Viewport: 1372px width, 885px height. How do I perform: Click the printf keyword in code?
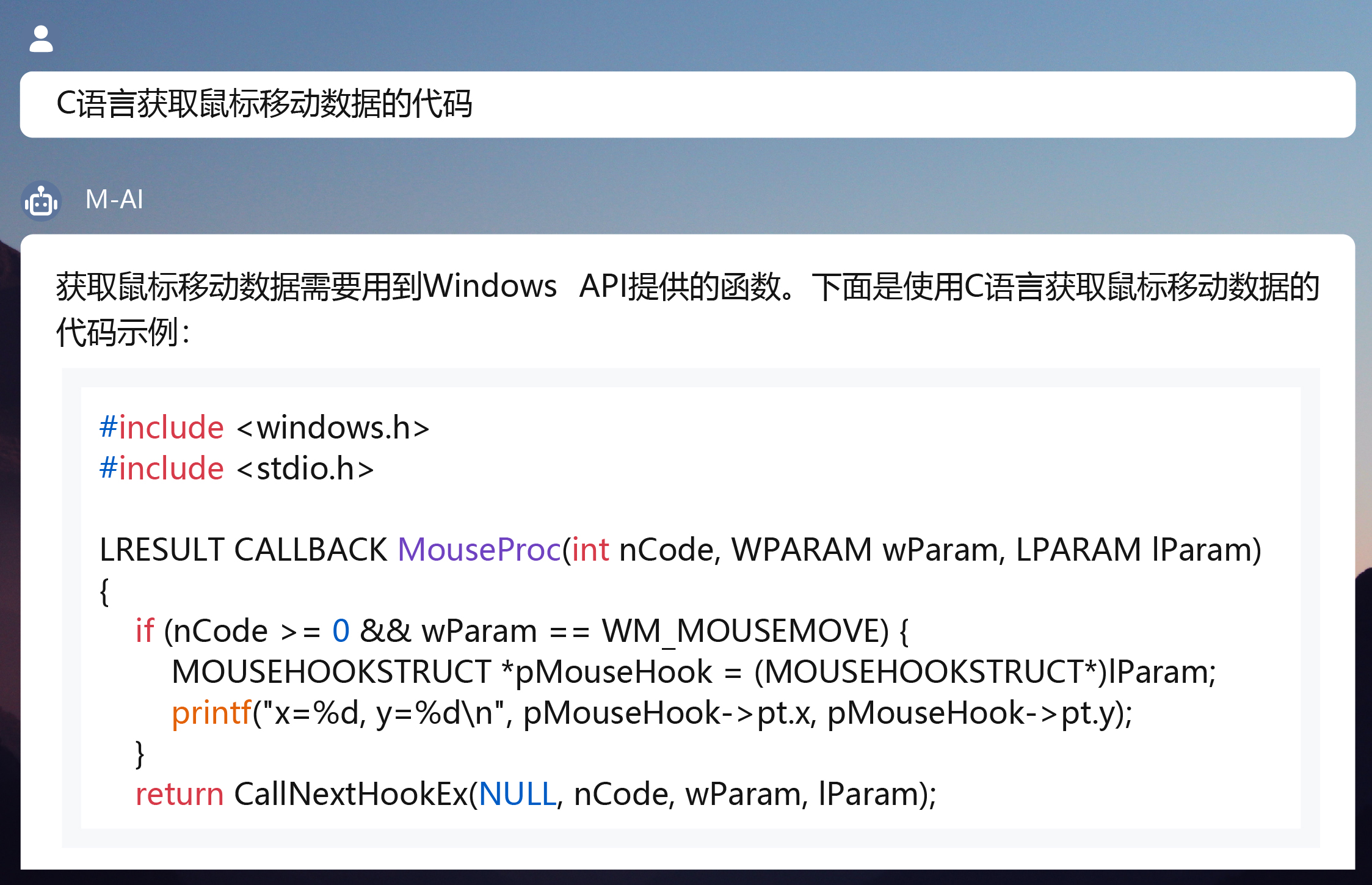(x=211, y=713)
